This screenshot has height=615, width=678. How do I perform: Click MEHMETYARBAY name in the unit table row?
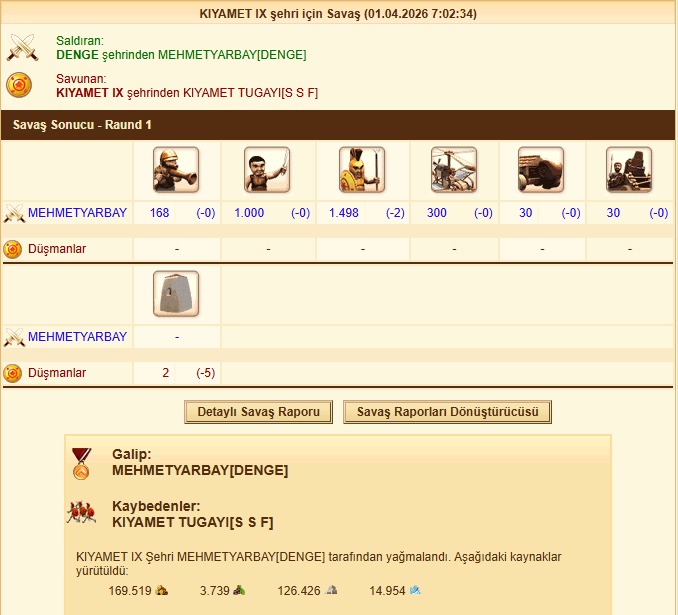77,213
